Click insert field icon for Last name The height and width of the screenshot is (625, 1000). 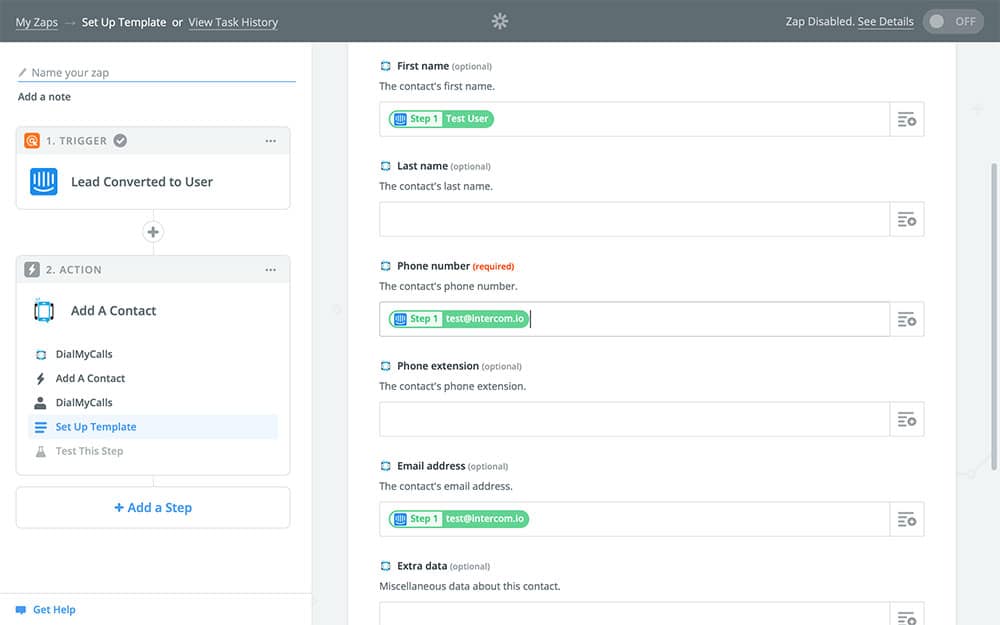906,219
